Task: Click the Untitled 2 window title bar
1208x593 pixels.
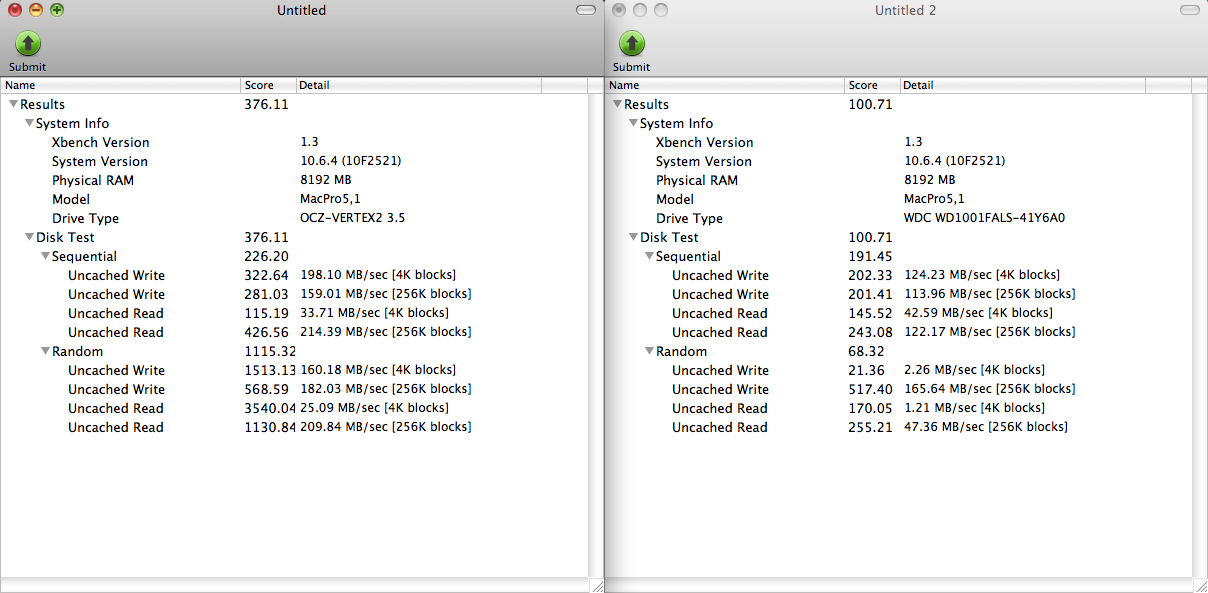Action: [x=905, y=10]
